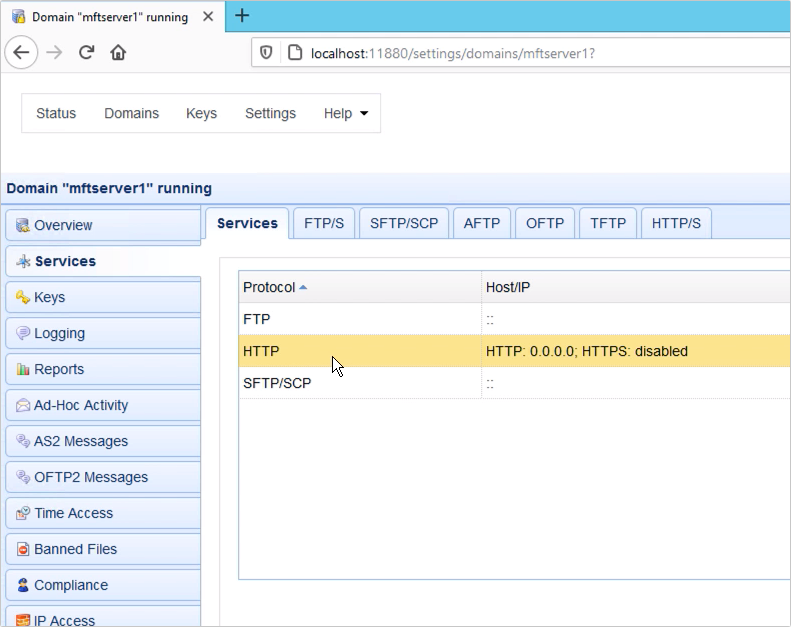Click the browser home icon
The width and height of the screenshot is (791, 627).
118,52
